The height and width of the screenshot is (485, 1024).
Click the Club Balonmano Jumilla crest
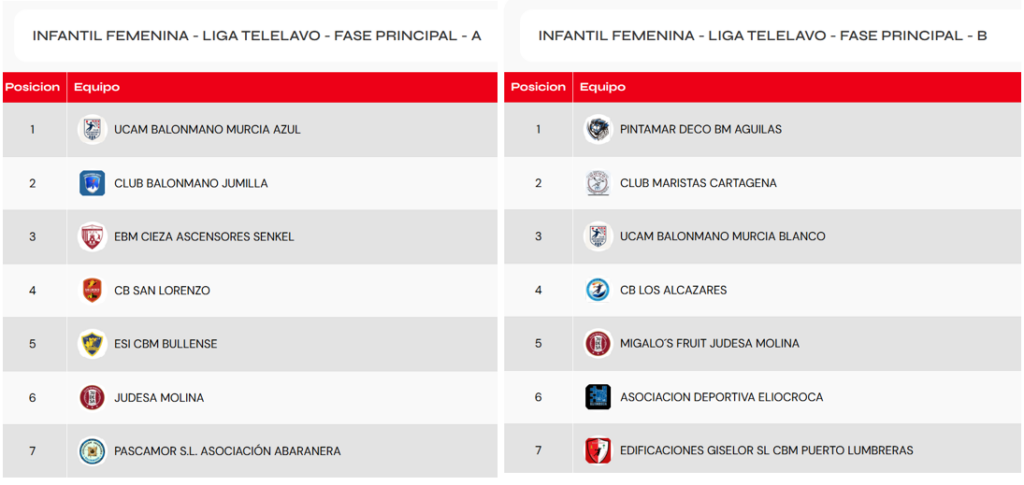tap(92, 183)
